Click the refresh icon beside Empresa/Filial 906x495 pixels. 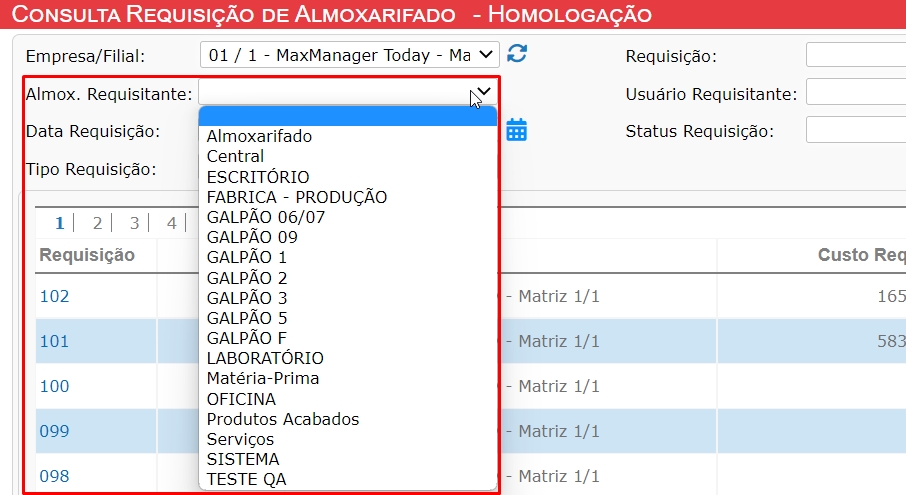tap(517, 54)
